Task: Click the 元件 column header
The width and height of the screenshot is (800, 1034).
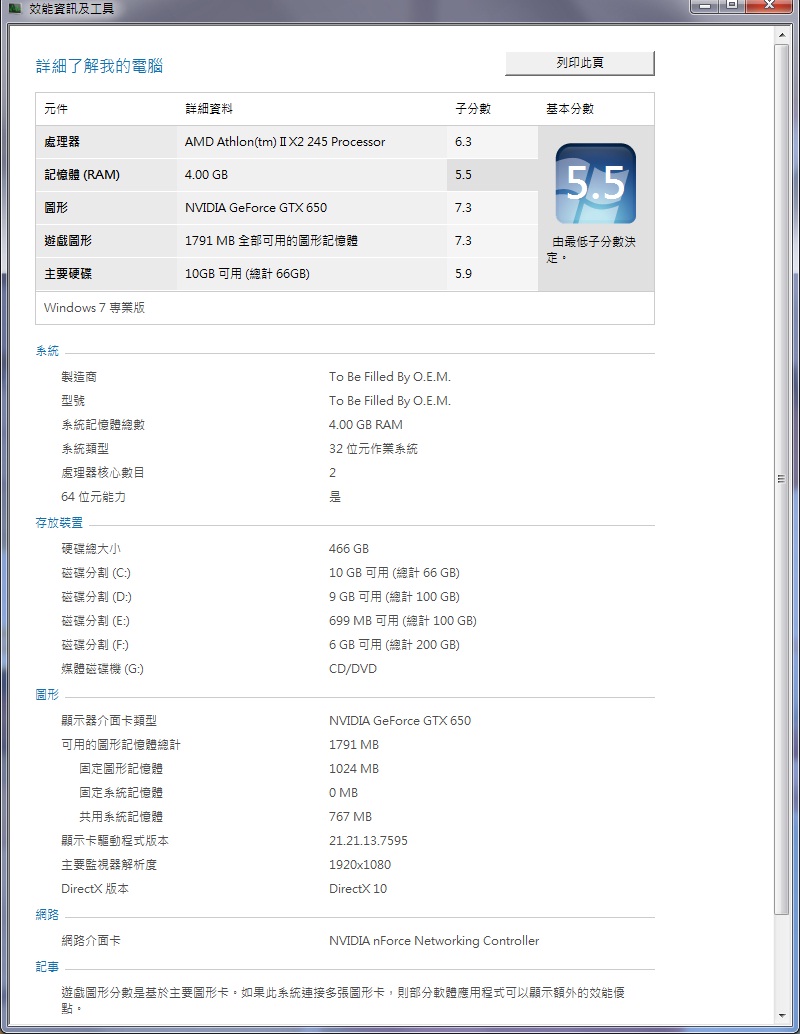Action: pyautogui.click(x=56, y=109)
